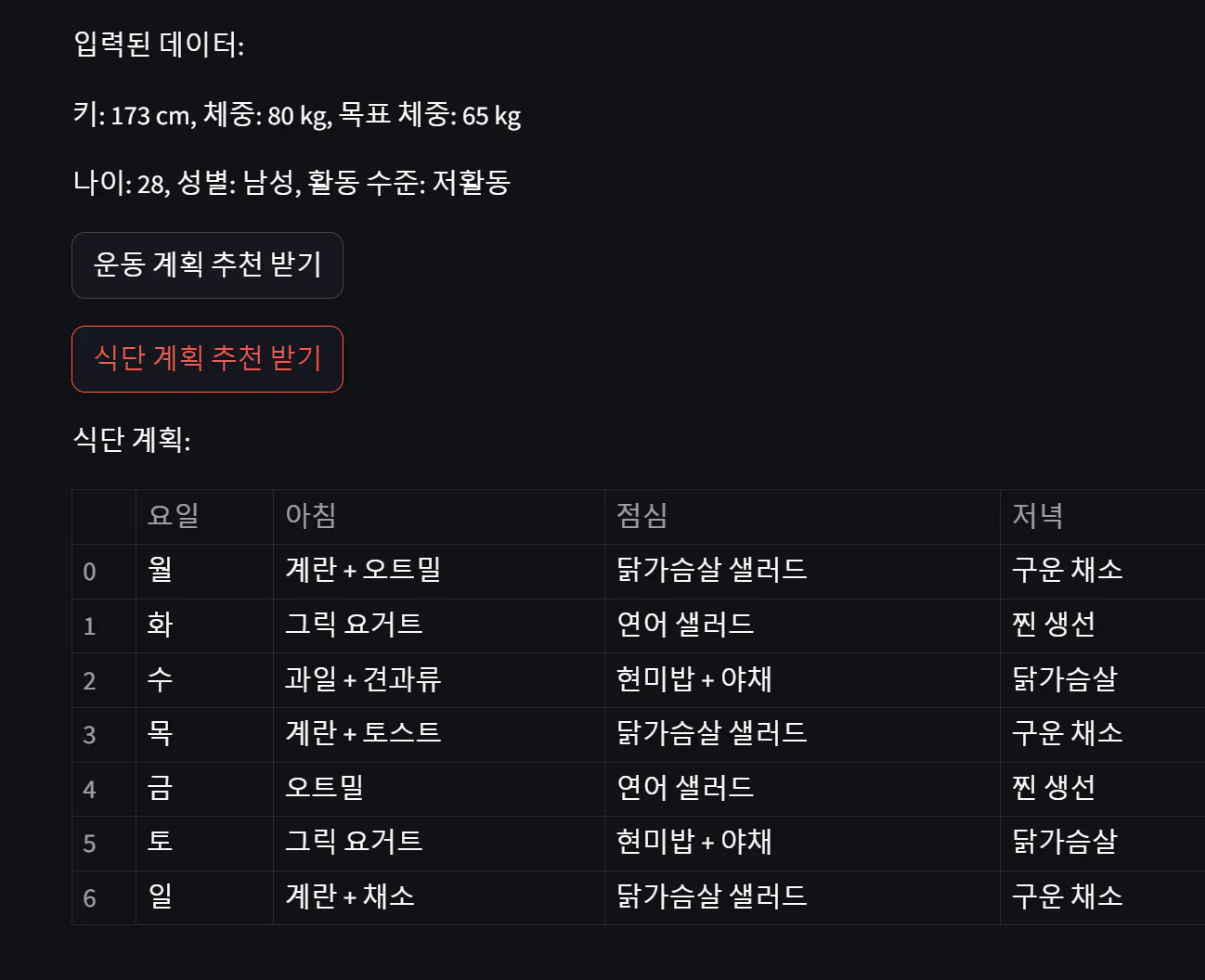The image size is (1205, 980).
Task: Select the 그릭 요거트 cell for Tuesday
Action: click(354, 625)
